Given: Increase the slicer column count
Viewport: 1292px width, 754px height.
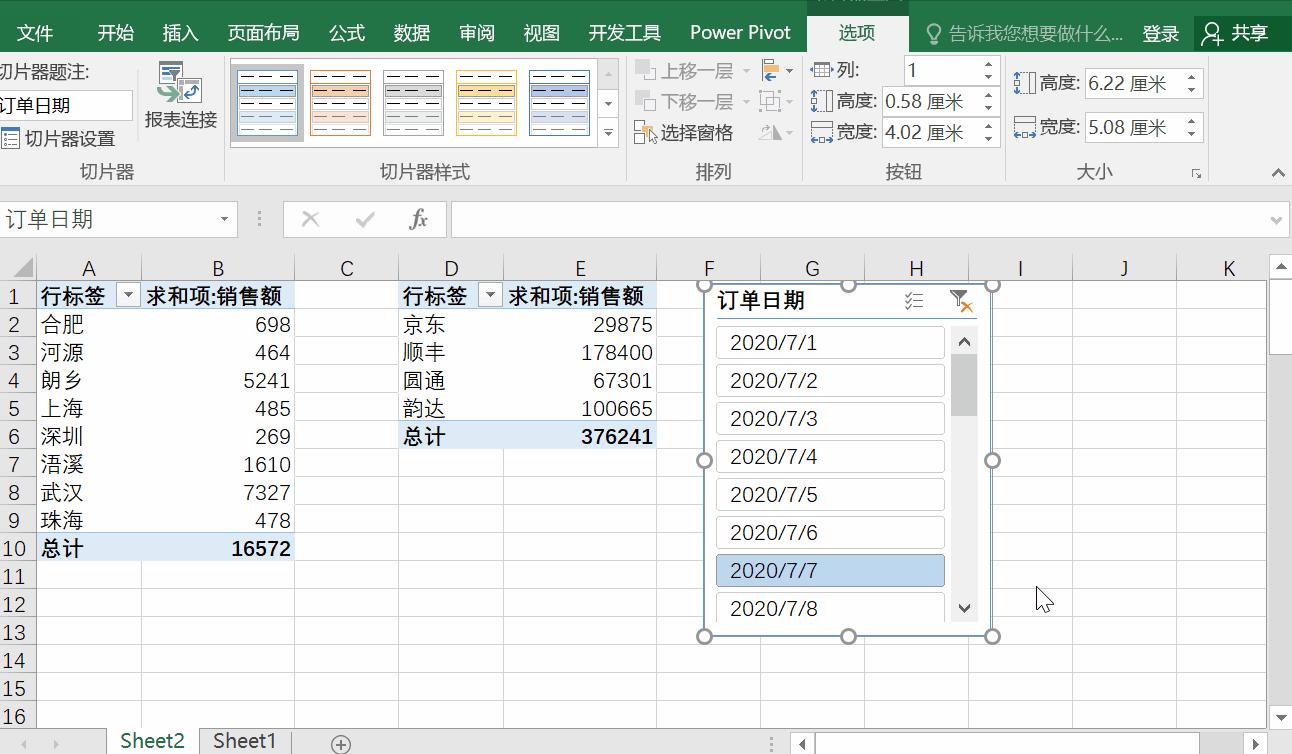Looking at the screenshot, I should [988, 65].
